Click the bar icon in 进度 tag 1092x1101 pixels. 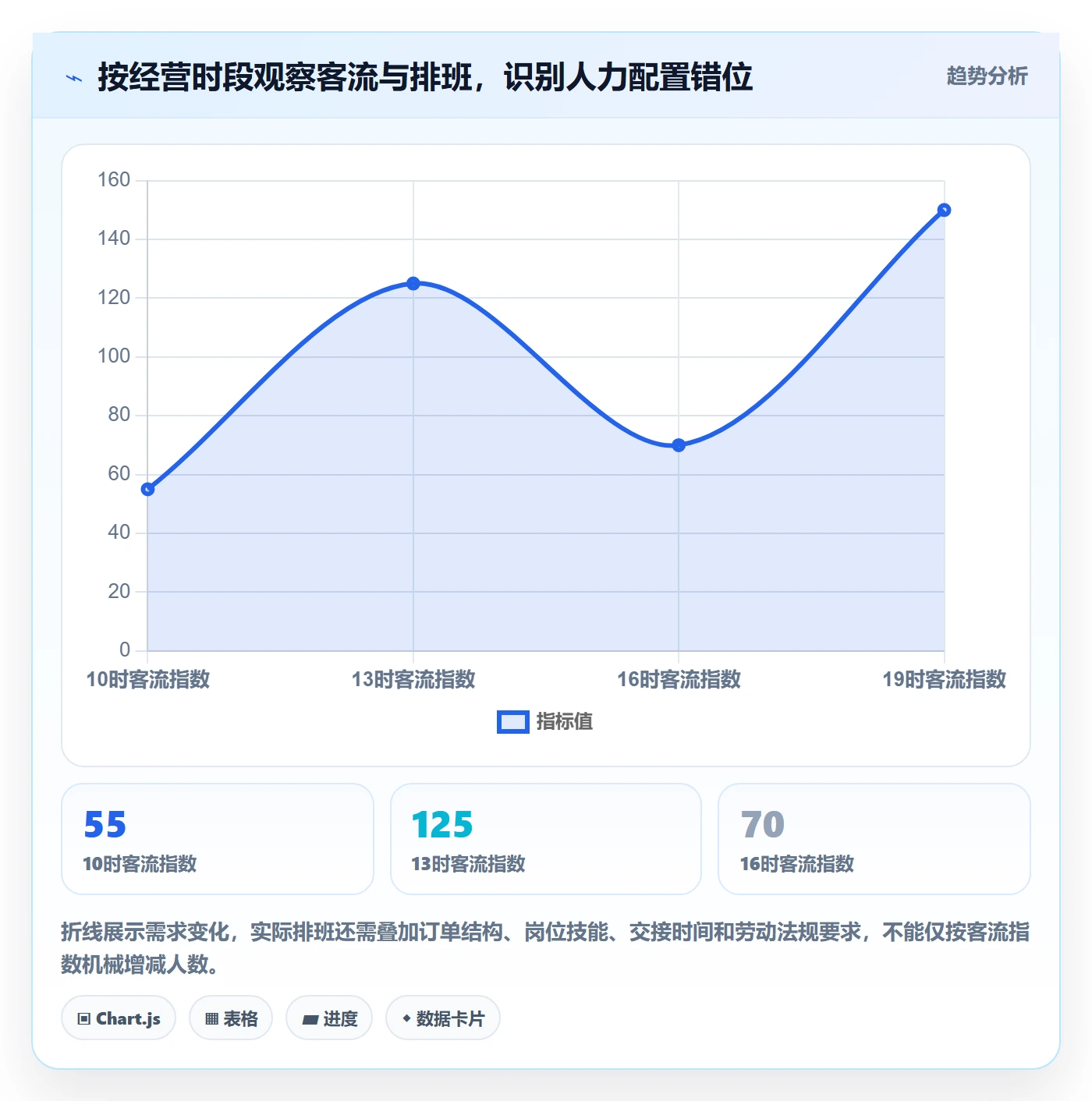[310, 1019]
